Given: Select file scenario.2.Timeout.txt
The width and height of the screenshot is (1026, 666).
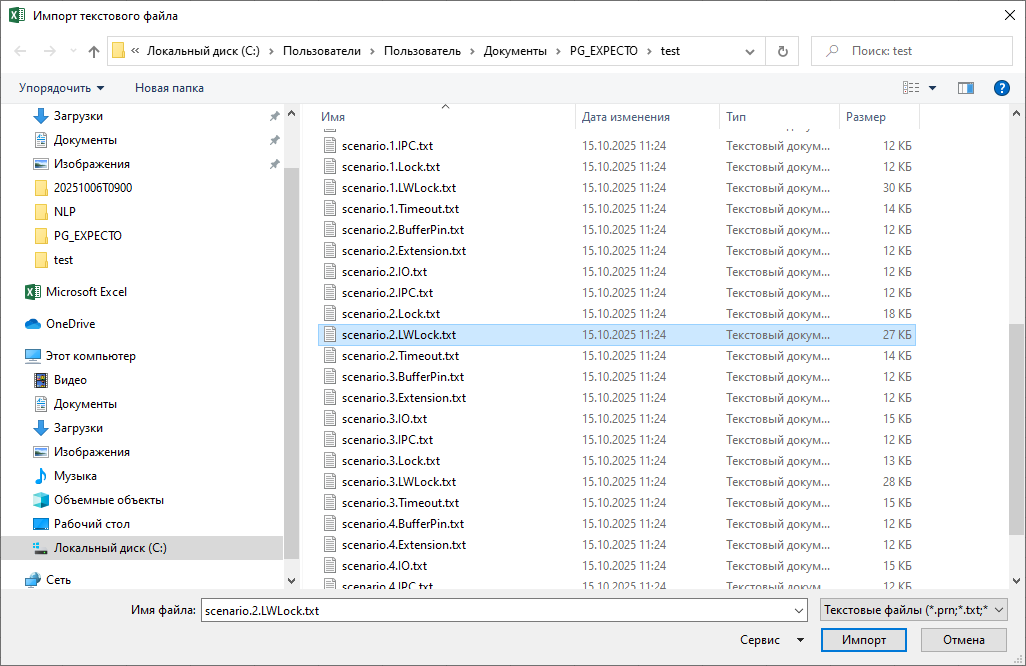Looking at the screenshot, I should click(x=616, y=356).
